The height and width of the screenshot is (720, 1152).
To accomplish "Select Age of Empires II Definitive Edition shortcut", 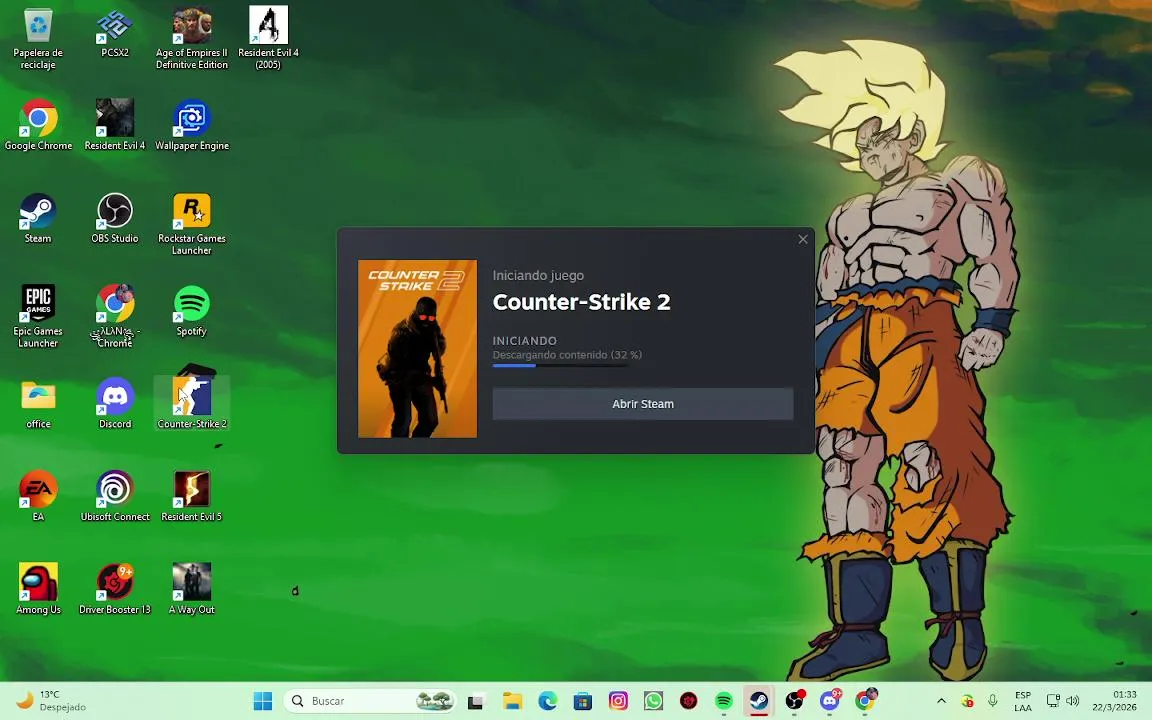I will [192, 38].
